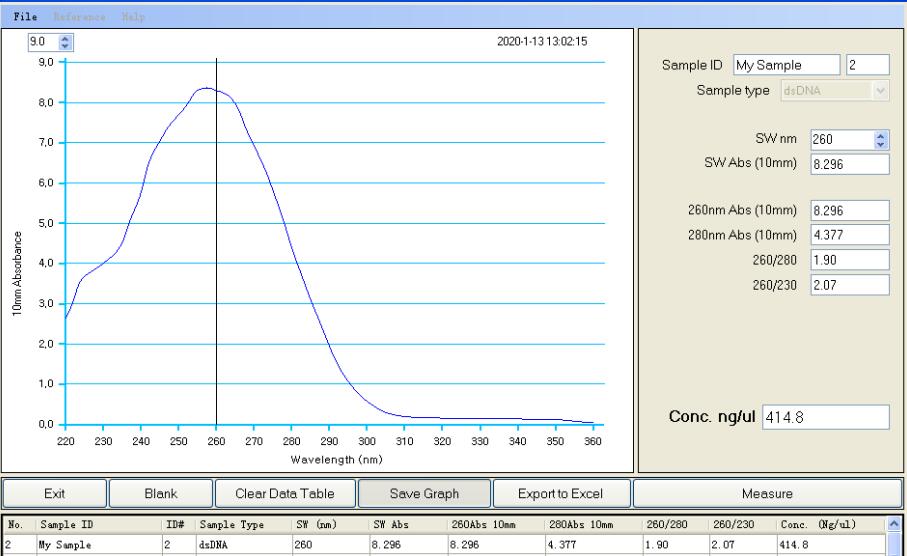Click the Conc. ng/ul field 414.8
The width and height of the screenshot is (907, 556).
(825, 417)
